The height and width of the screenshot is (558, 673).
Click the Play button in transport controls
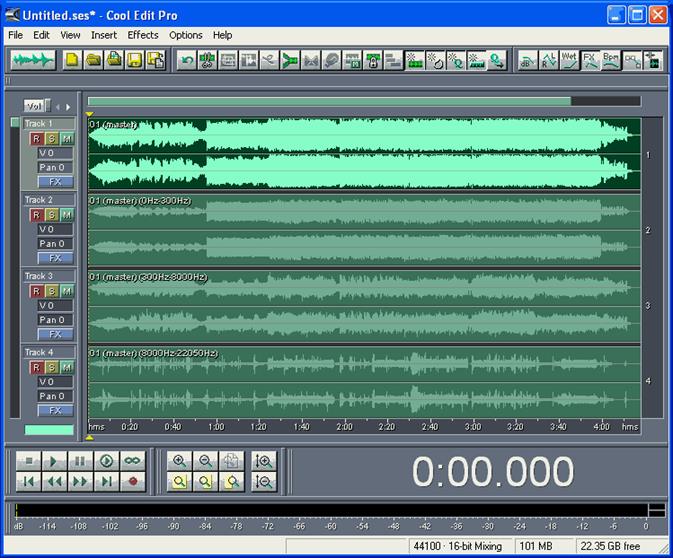[x=54, y=461]
